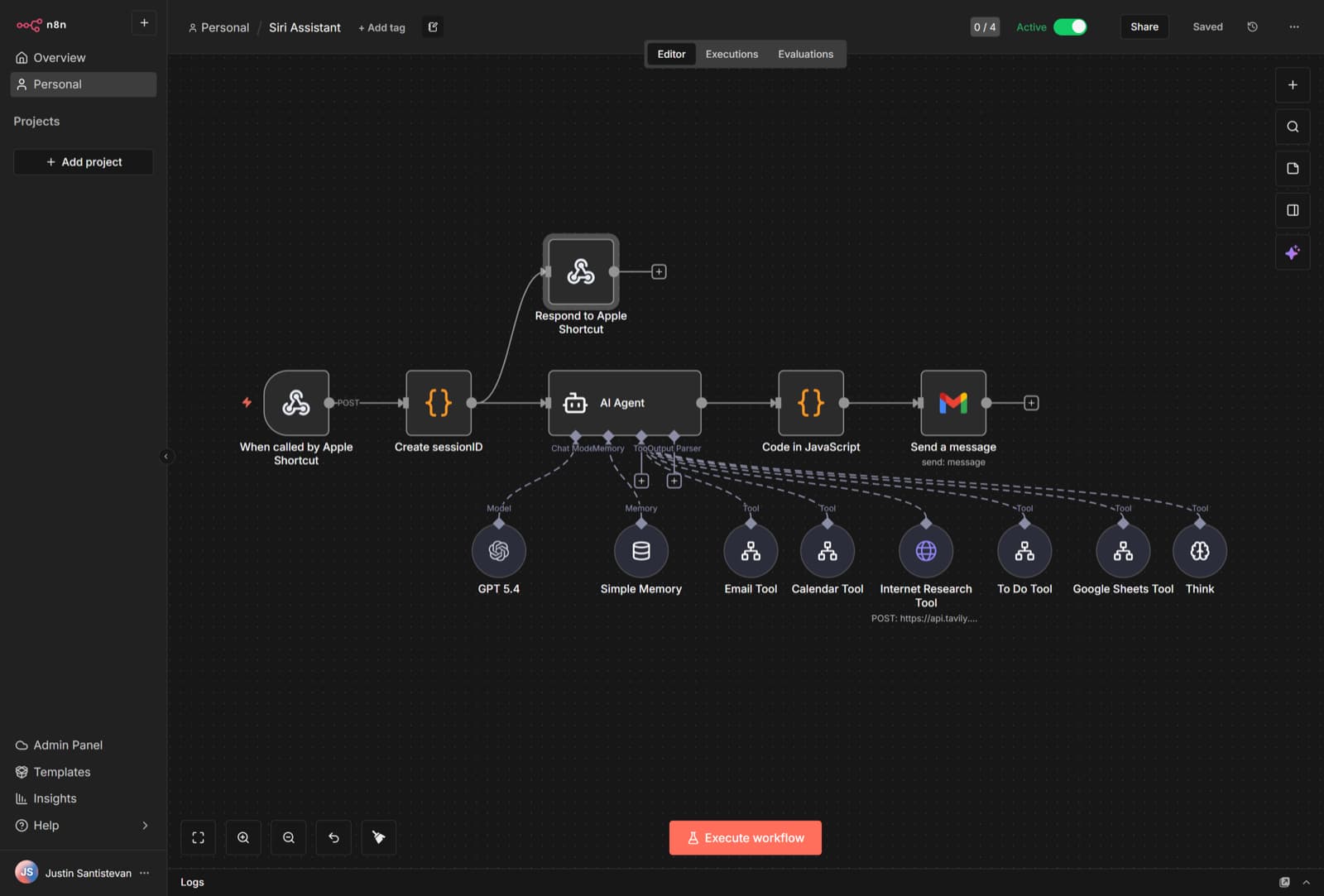Click the Saved status text
The height and width of the screenshot is (896, 1324).
click(x=1207, y=26)
